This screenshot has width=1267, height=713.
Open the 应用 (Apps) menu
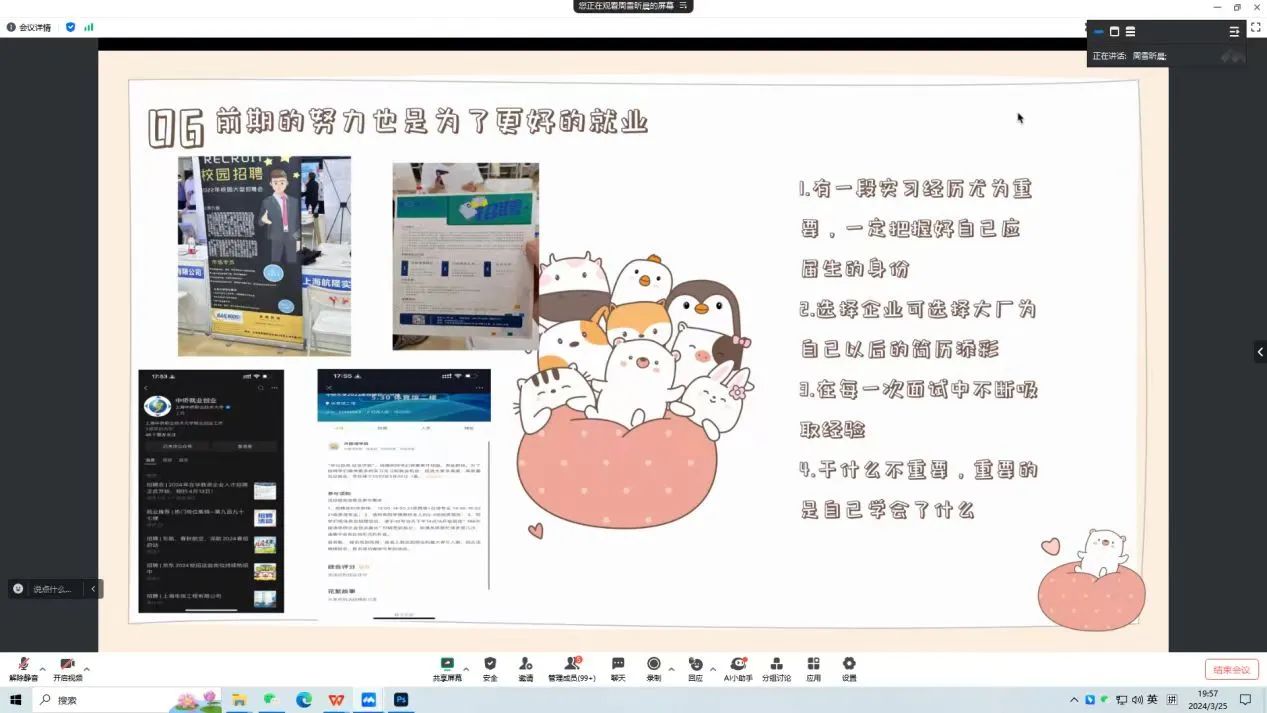[x=813, y=668]
